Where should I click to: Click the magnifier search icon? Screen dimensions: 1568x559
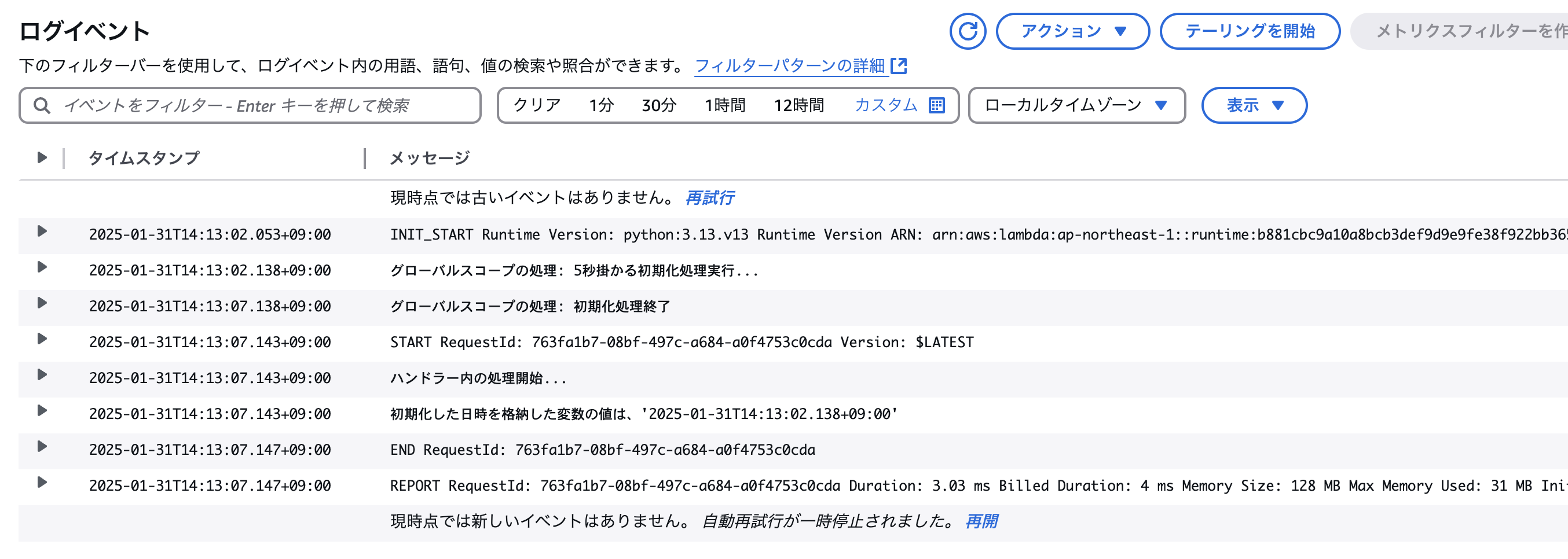tap(41, 105)
